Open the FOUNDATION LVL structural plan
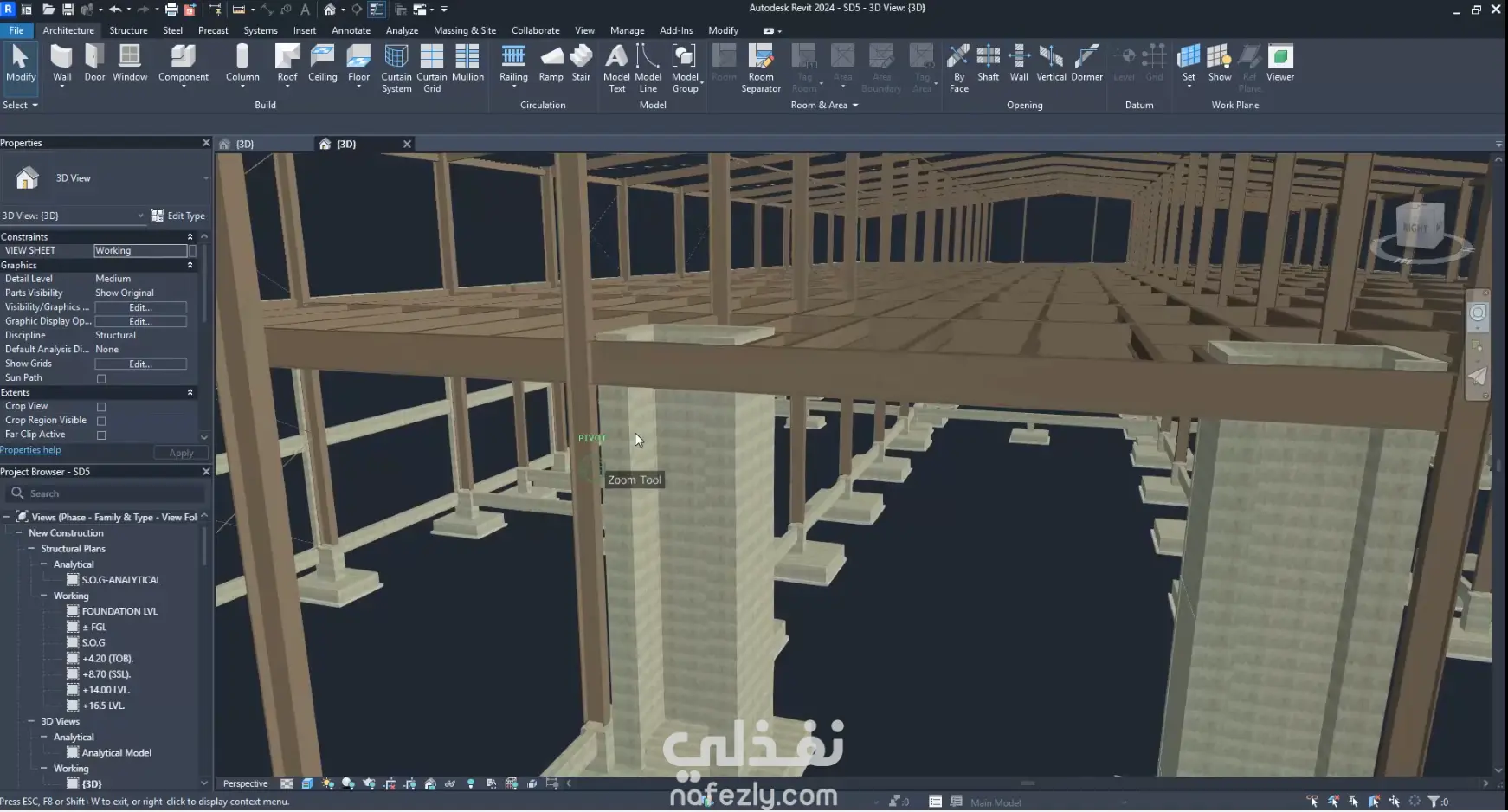Screen dimensions: 1508x812 pos(119,611)
